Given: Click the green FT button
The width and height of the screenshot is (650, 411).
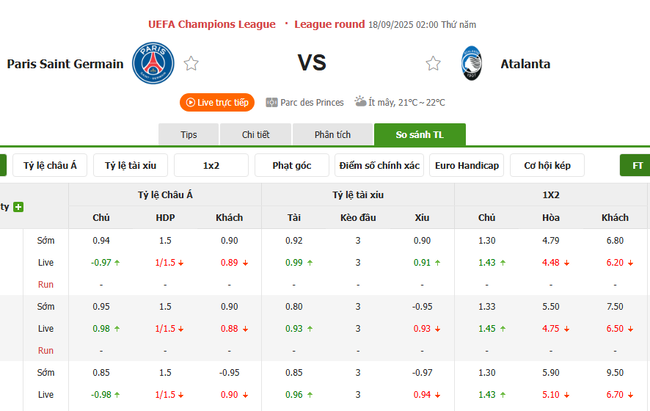Looking at the screenshot, I should tap(636, 165).
